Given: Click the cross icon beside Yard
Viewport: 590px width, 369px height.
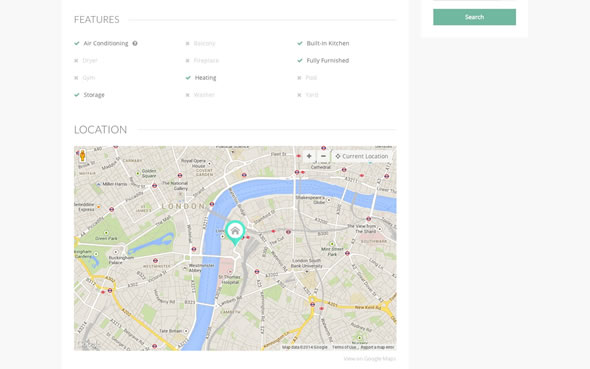Looking at the screenshot, I should click(x=299, y=95).
